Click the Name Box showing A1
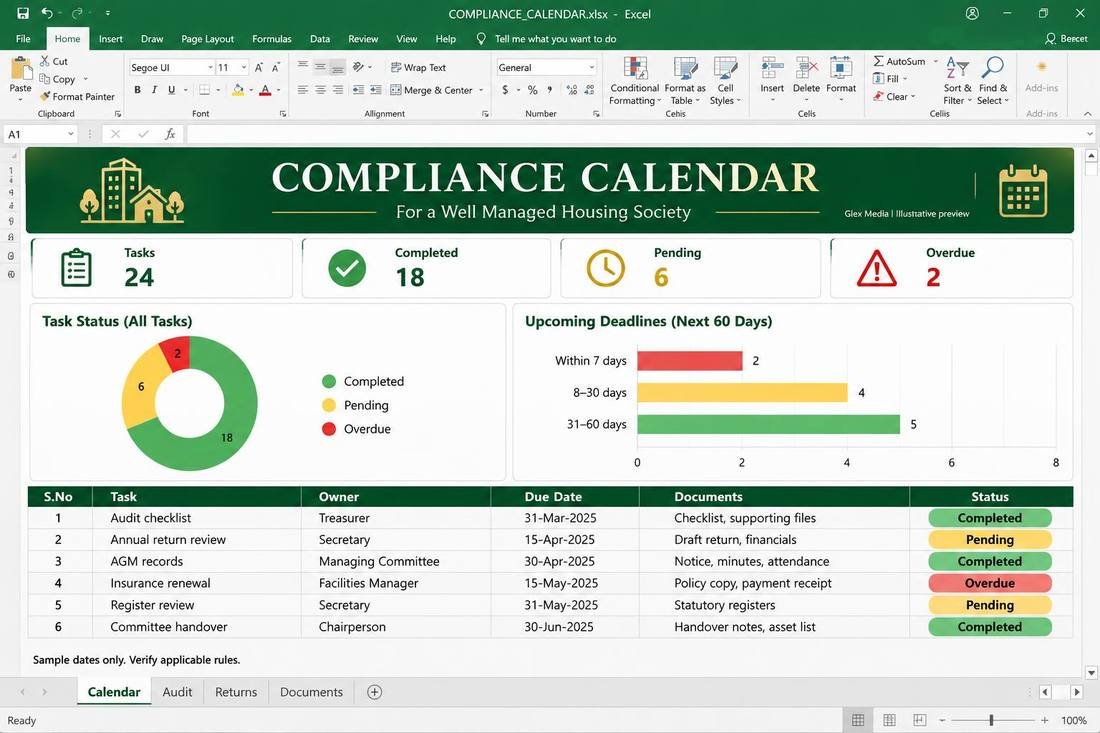Screen dimensions: 1100x733 point(40,134)
